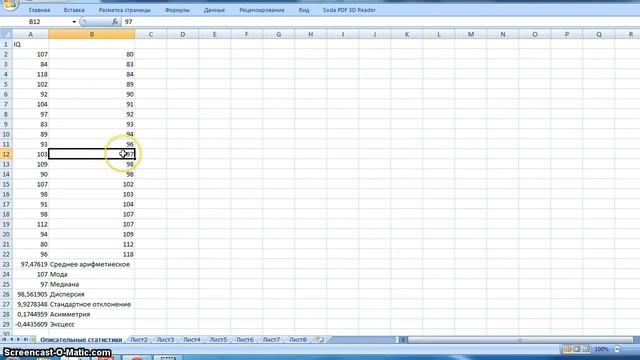The width and height of the screenshot is (640, 360).
Task: Click cell with skewness 0,1744959
Action: (30, 314)
